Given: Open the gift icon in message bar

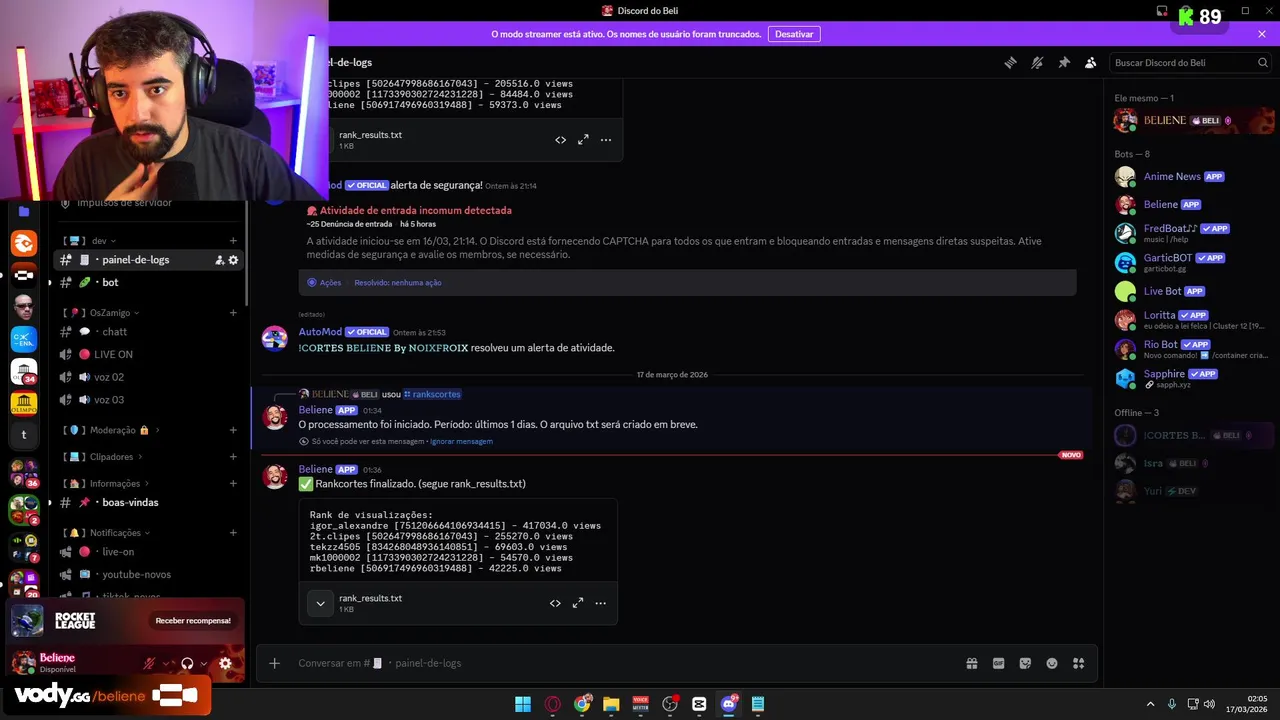Looking at the screenshot, I should 971,663.
